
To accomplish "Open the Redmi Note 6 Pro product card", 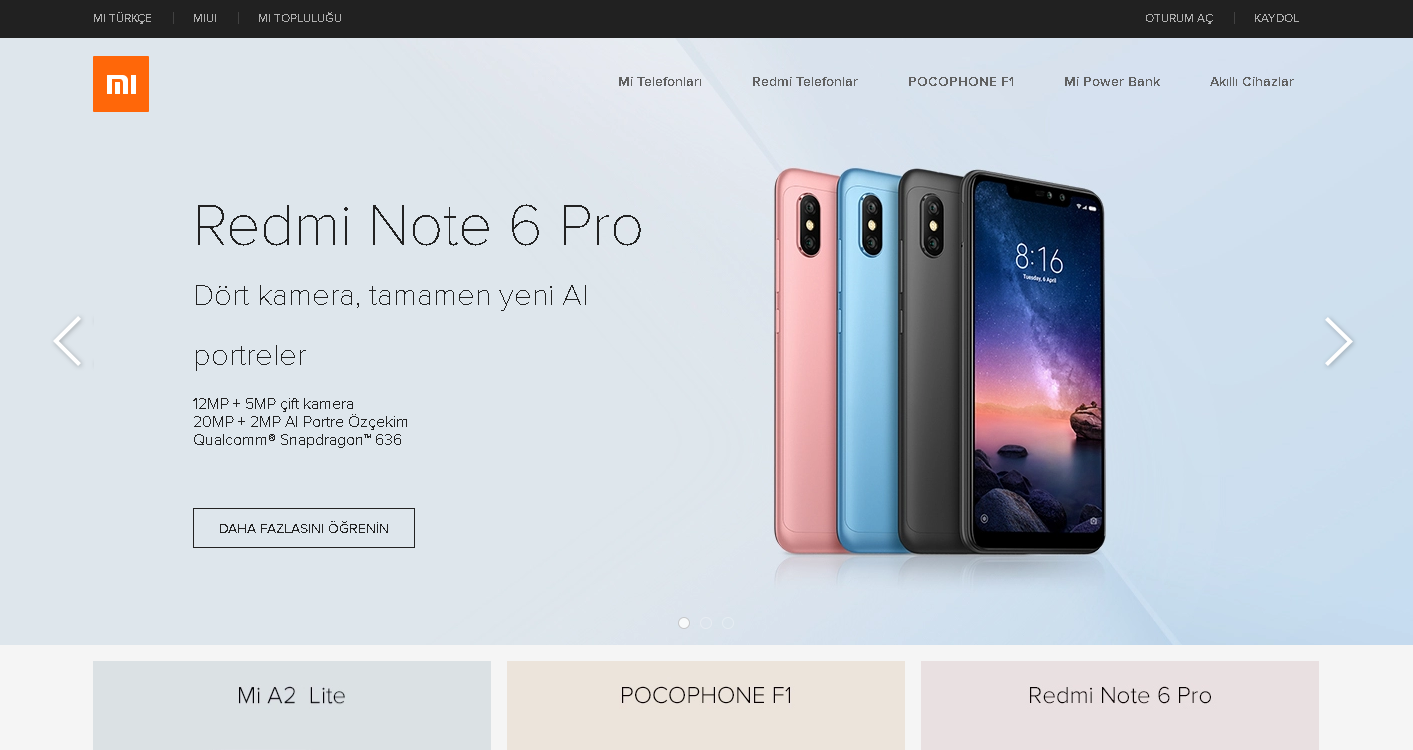I will tap(1120, 705).
